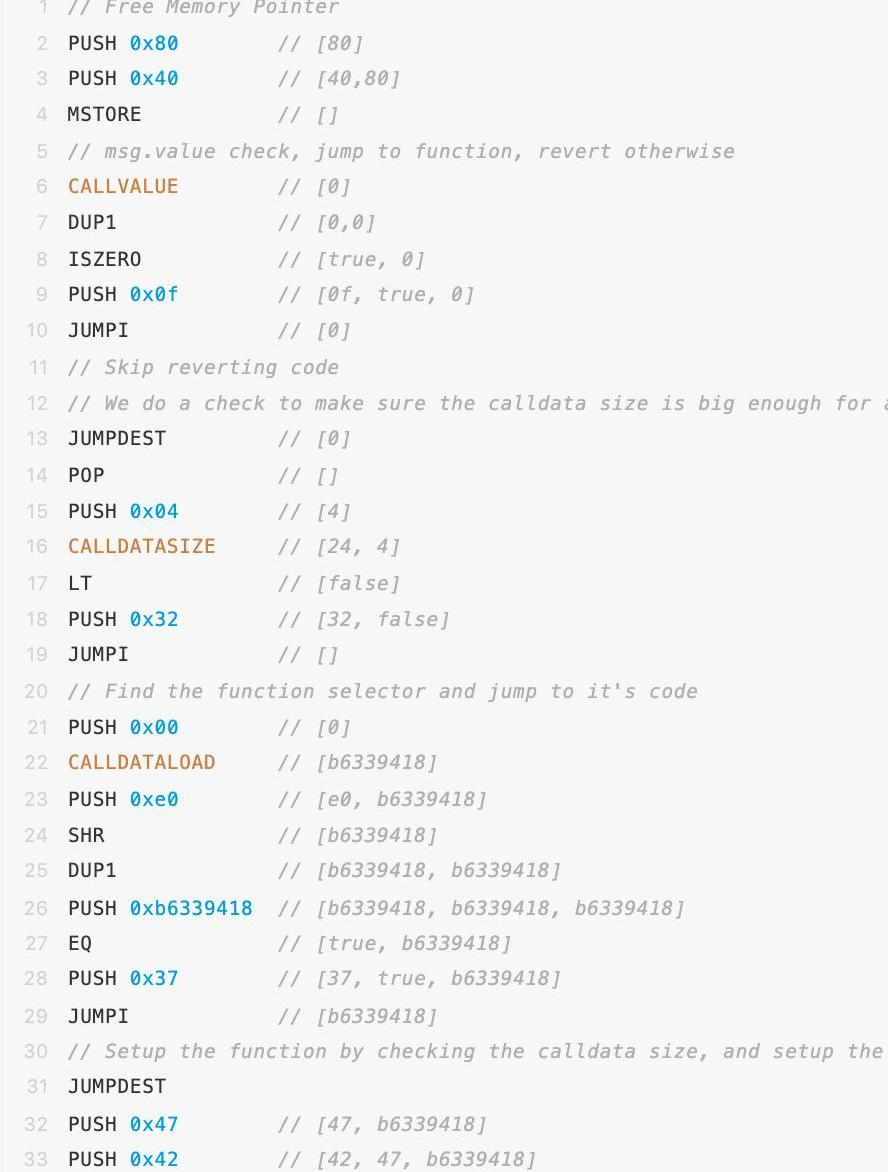888x1172 pixels.
Task: Select the CALLVALUE opcode on line 6
Action: 123,186
